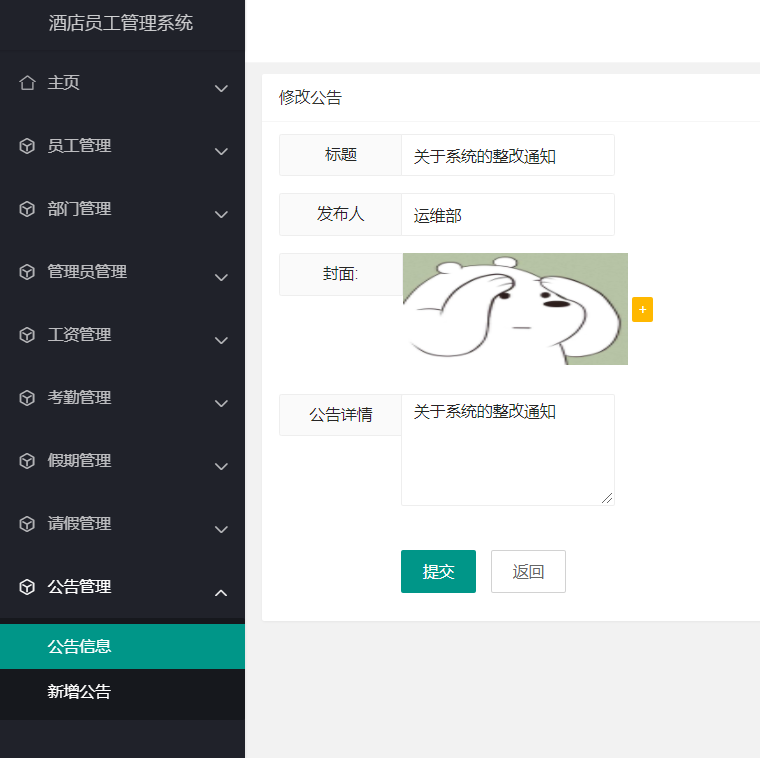Focus the 发布人 input field
This screenshot has height=758, width=760.
click(x=508, y=215)
